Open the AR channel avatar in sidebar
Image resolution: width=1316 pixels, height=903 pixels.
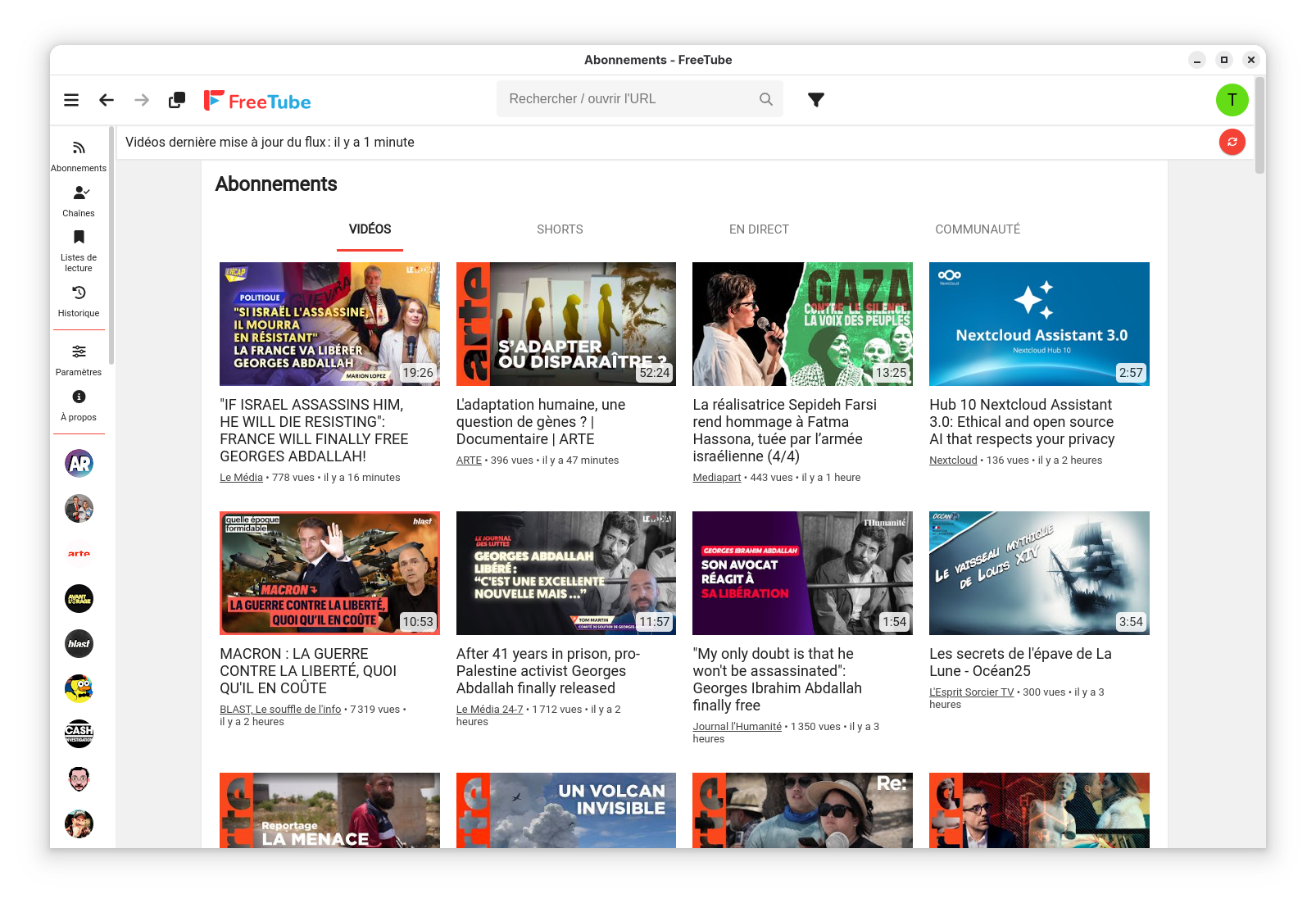click(x=79, y=464)
